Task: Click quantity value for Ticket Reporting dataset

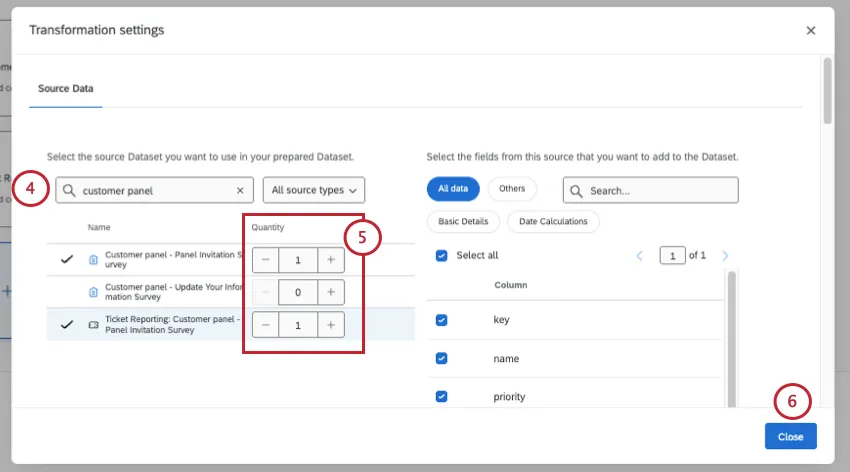Action: (x=298, y=325)
